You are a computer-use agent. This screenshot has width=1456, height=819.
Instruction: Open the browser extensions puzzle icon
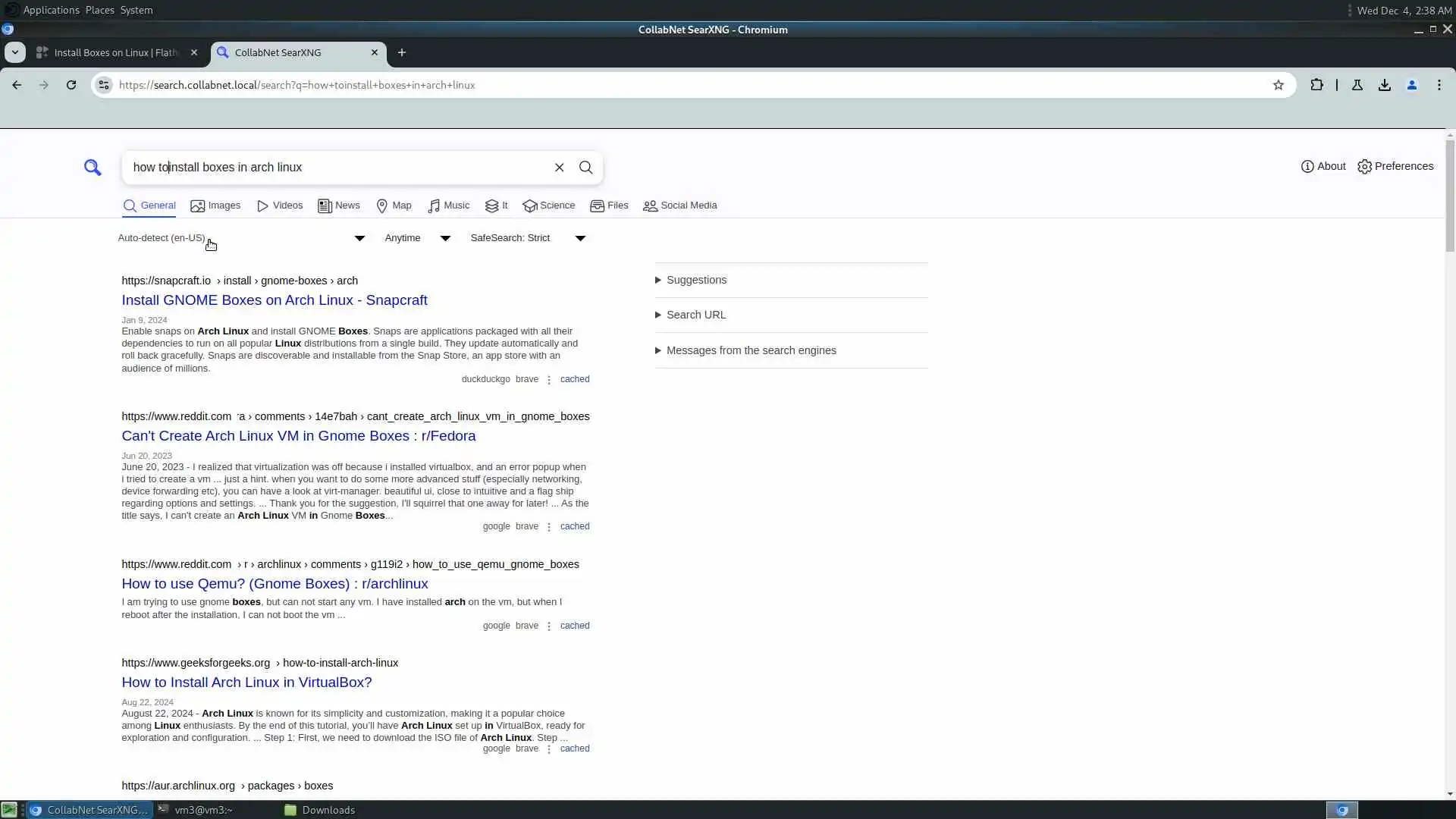tap(1316, 85)
